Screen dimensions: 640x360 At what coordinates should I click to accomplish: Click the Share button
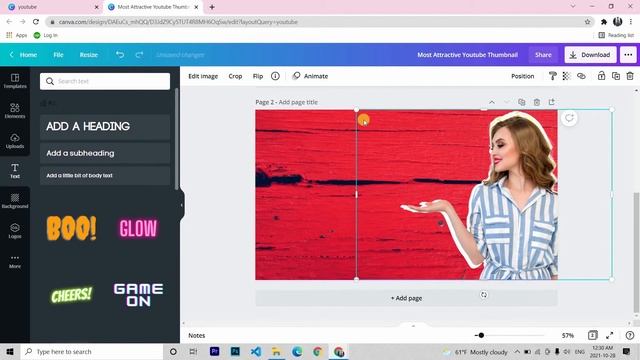click(543, 55)
